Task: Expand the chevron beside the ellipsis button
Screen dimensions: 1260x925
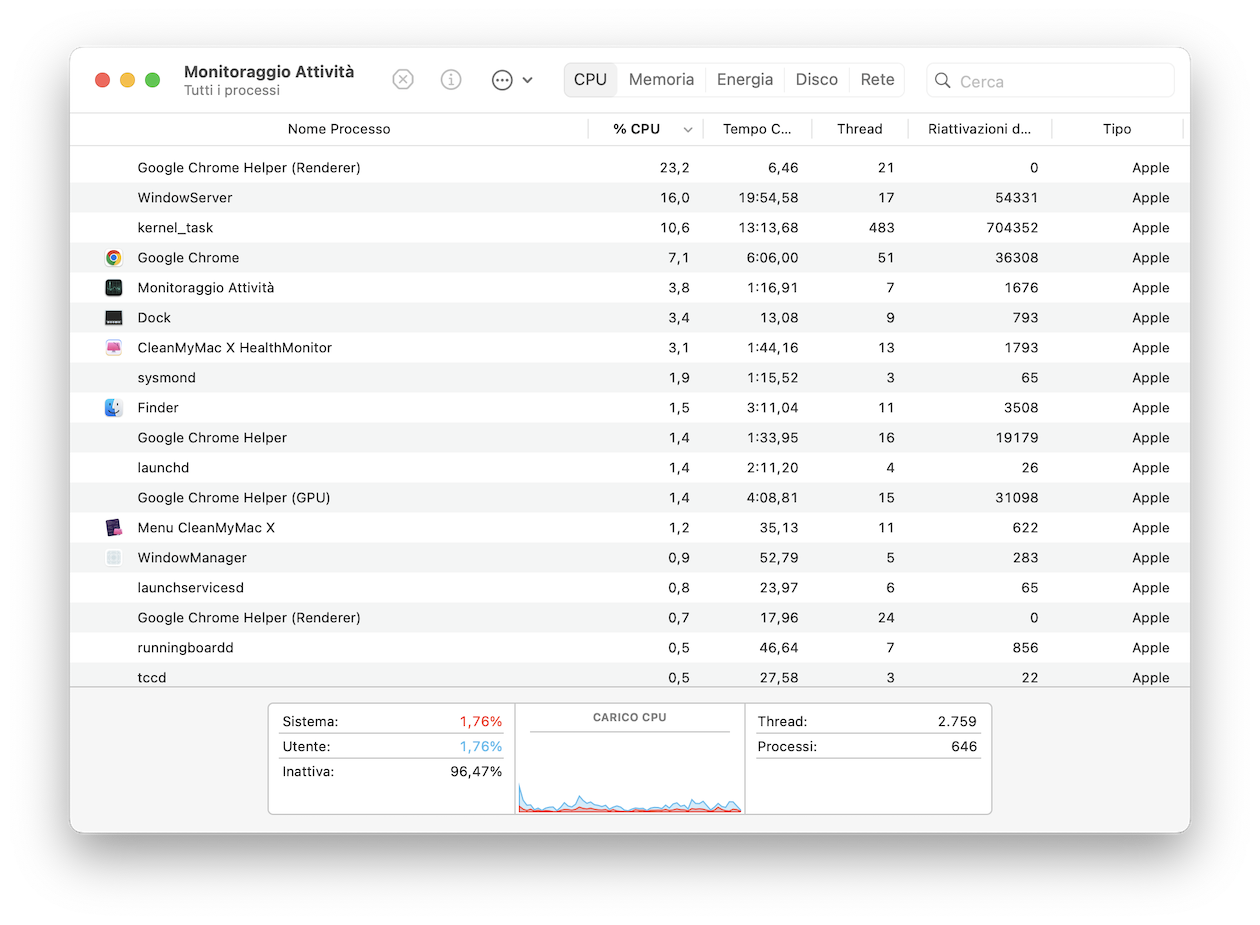Action: pyautogui.click(x=528, y=80)
